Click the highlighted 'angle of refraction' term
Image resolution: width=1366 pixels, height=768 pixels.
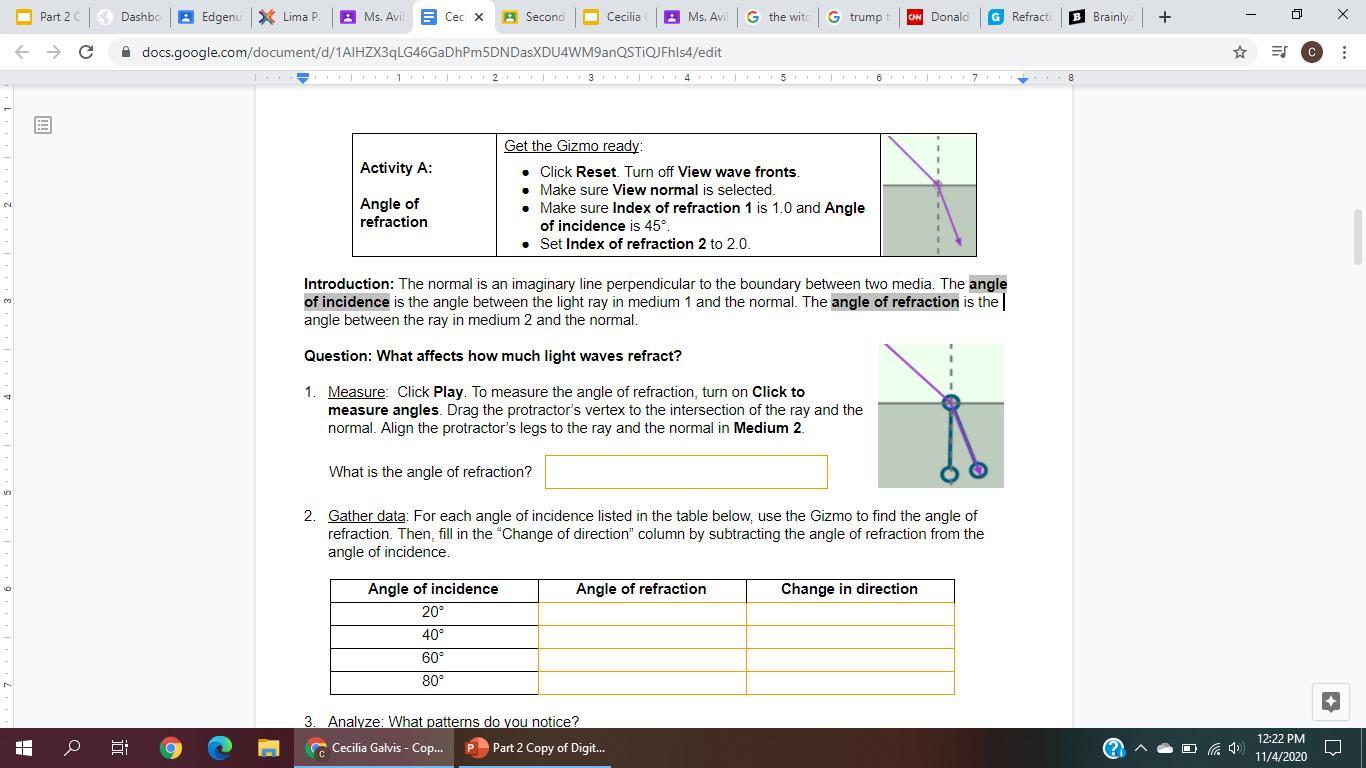coord(895,302)
